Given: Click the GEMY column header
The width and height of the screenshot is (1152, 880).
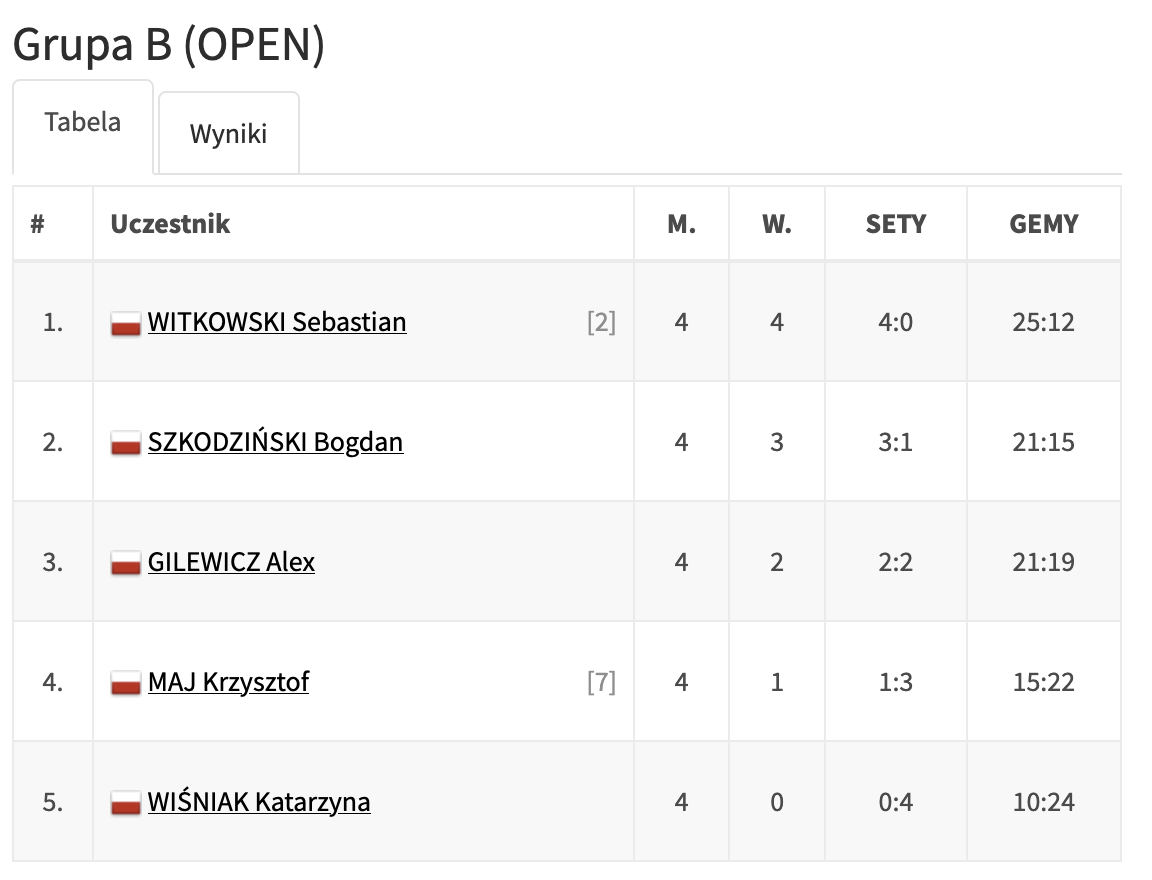Looking at the screenshot, I should (1044, 224).
